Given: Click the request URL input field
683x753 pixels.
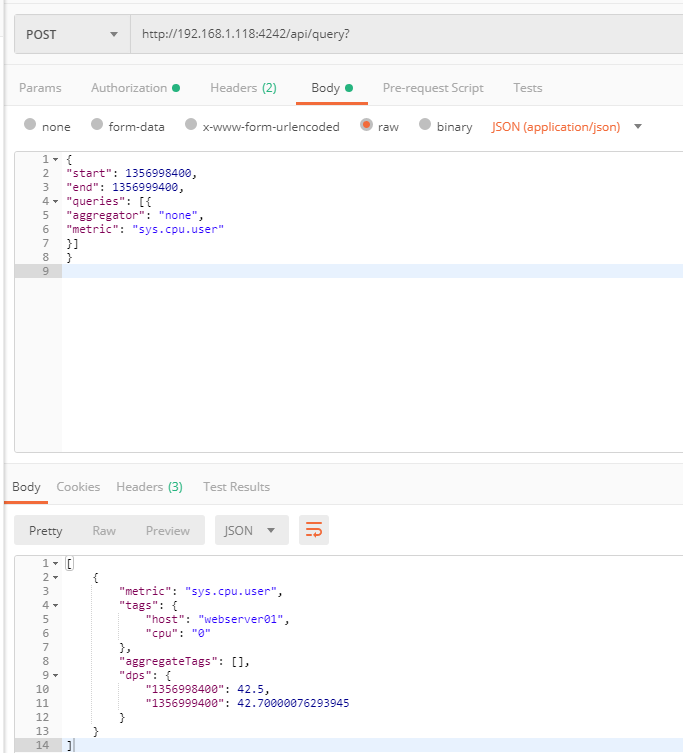Looking at the screenshot, I should point(406,34).
